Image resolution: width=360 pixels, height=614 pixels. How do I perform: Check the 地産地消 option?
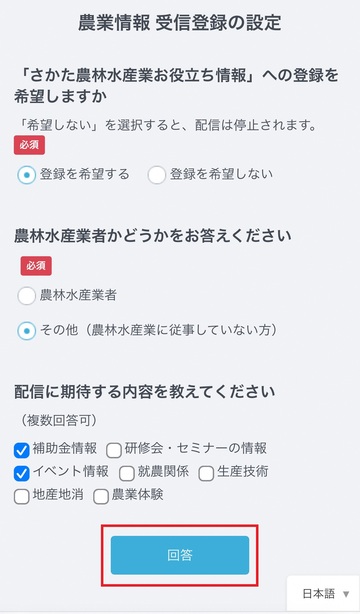22,497
